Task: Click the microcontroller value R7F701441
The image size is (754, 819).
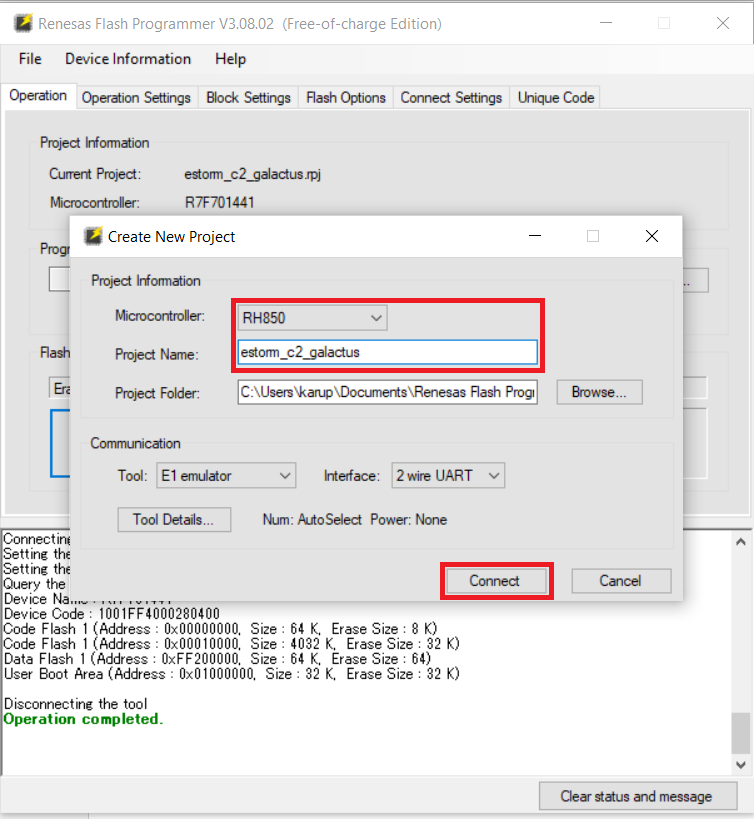Action: tap(219, 203)
